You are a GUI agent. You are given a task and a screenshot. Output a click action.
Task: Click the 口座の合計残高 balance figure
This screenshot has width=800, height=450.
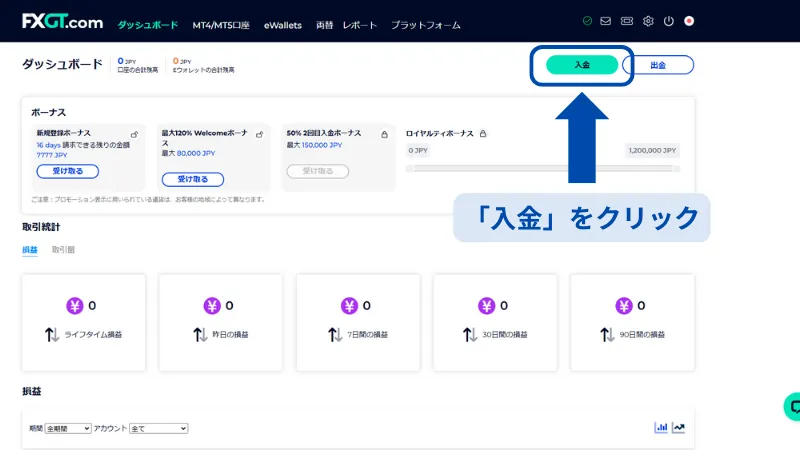click(127, 61)
